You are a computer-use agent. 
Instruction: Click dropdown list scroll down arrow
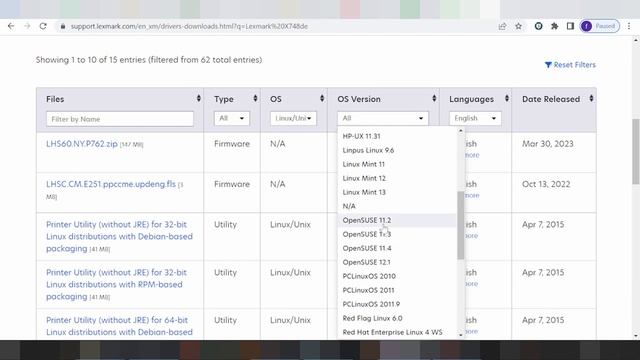[x=461, y=335]
